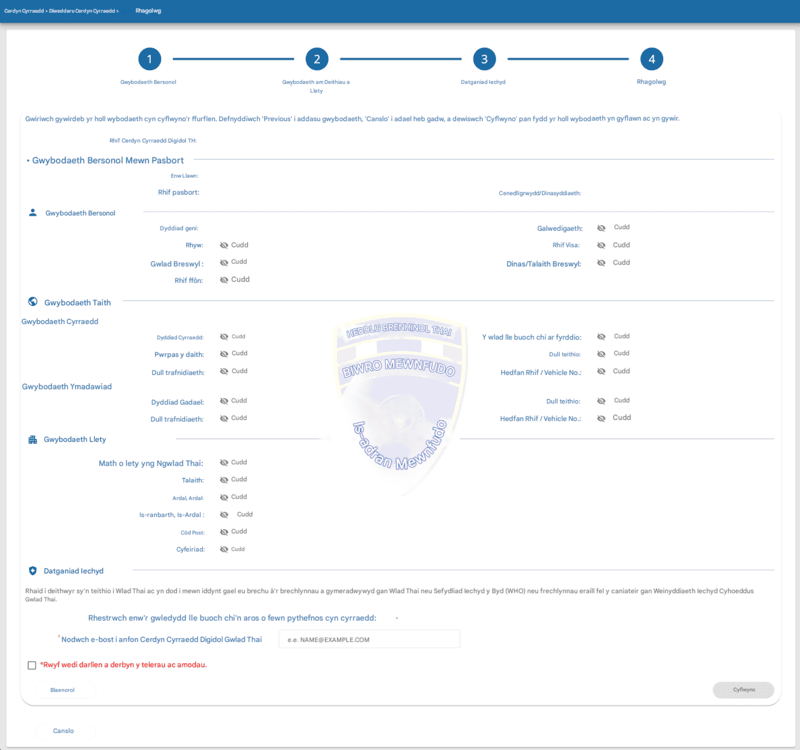Click the person icon beside Gwybodaeth Bersonol
This screenshot has height=750, width=800.
point(33,212)
